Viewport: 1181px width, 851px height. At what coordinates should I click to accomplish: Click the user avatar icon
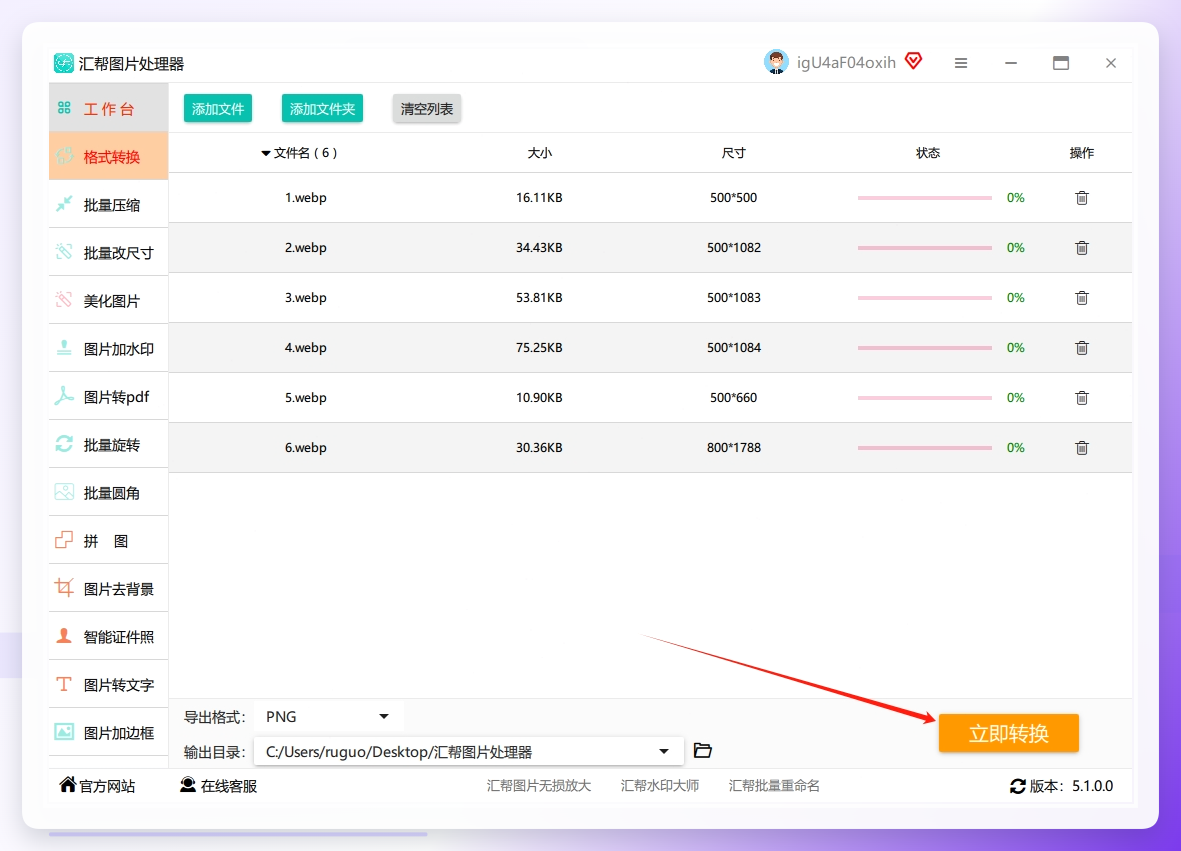[776, 63]
